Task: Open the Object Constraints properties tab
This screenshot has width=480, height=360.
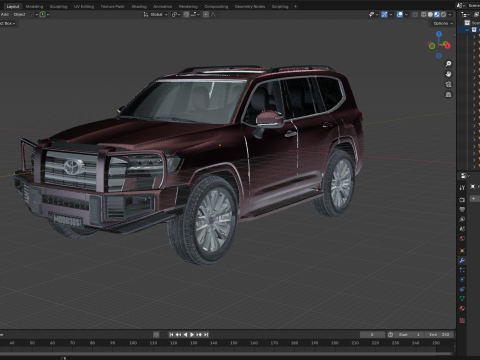Action: (x=462, y=289)
